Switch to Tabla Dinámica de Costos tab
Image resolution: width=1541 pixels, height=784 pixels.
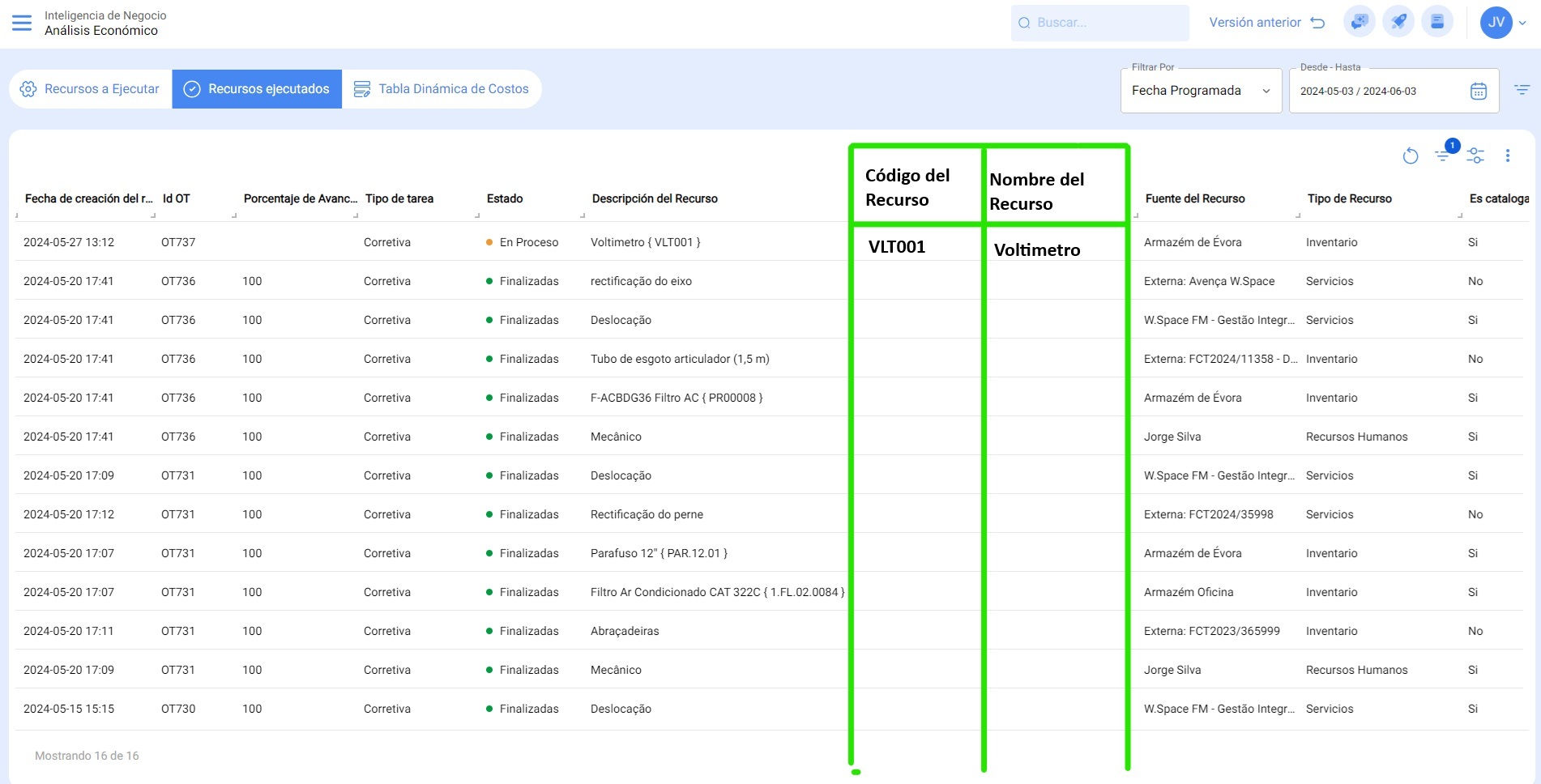(442, 89)
